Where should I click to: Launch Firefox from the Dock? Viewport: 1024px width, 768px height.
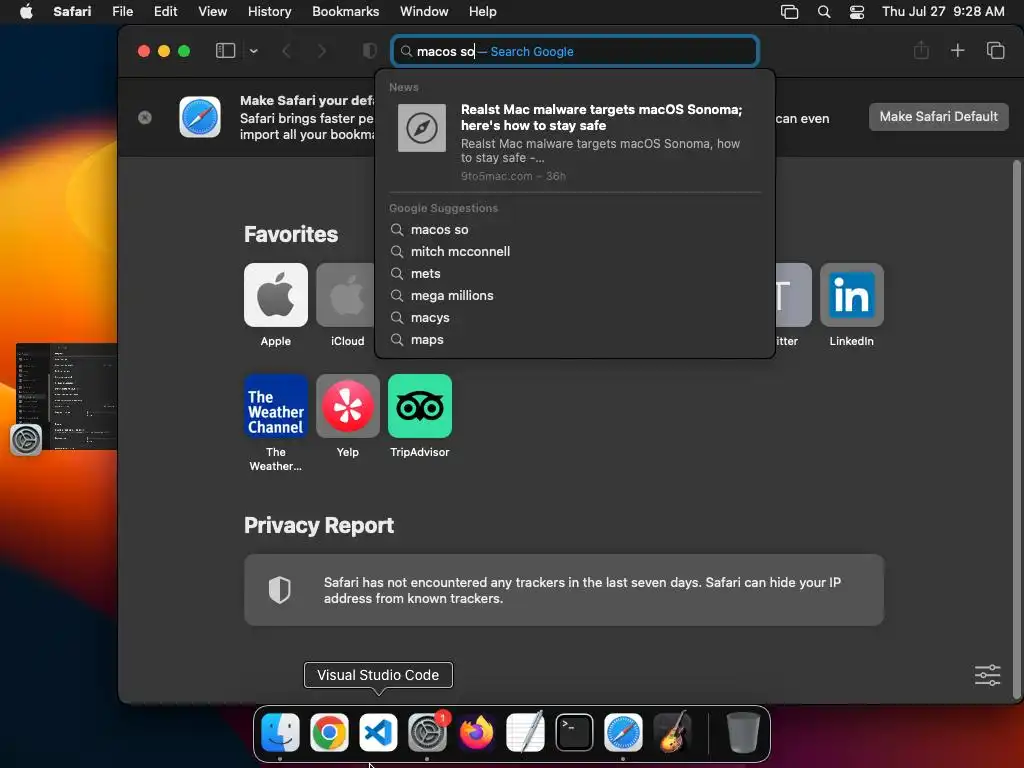(x=476, y=732)
